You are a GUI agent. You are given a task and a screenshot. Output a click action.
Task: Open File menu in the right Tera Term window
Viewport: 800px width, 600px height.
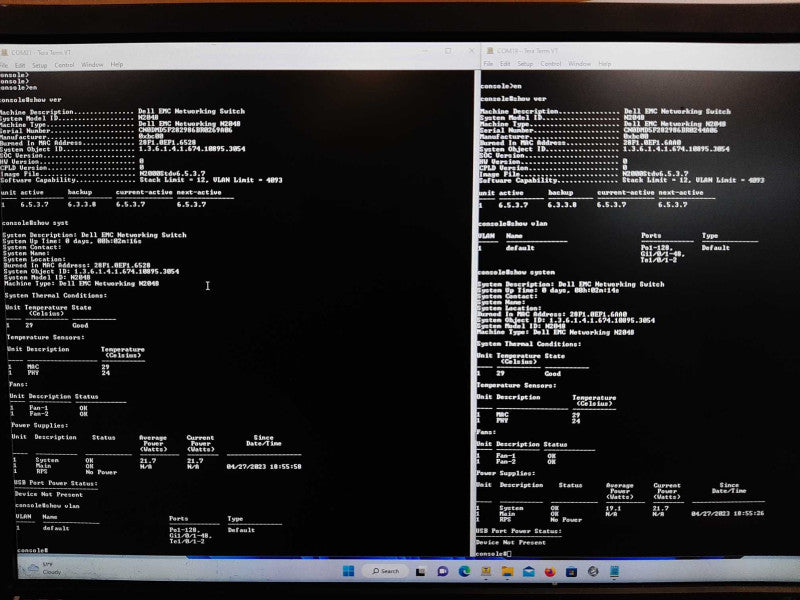pos(488,64)
